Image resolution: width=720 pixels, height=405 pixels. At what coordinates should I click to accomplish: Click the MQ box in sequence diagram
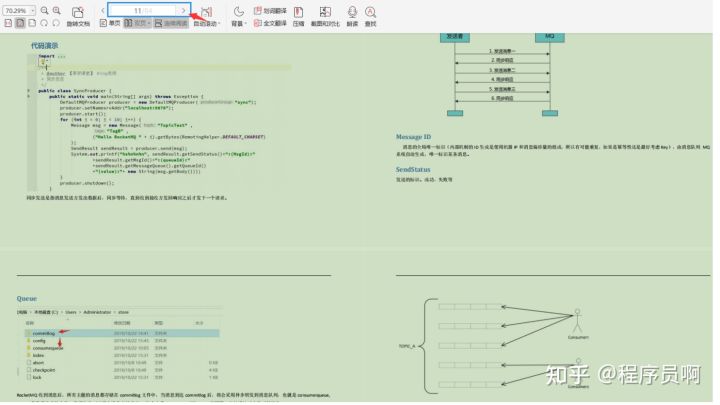550,37
